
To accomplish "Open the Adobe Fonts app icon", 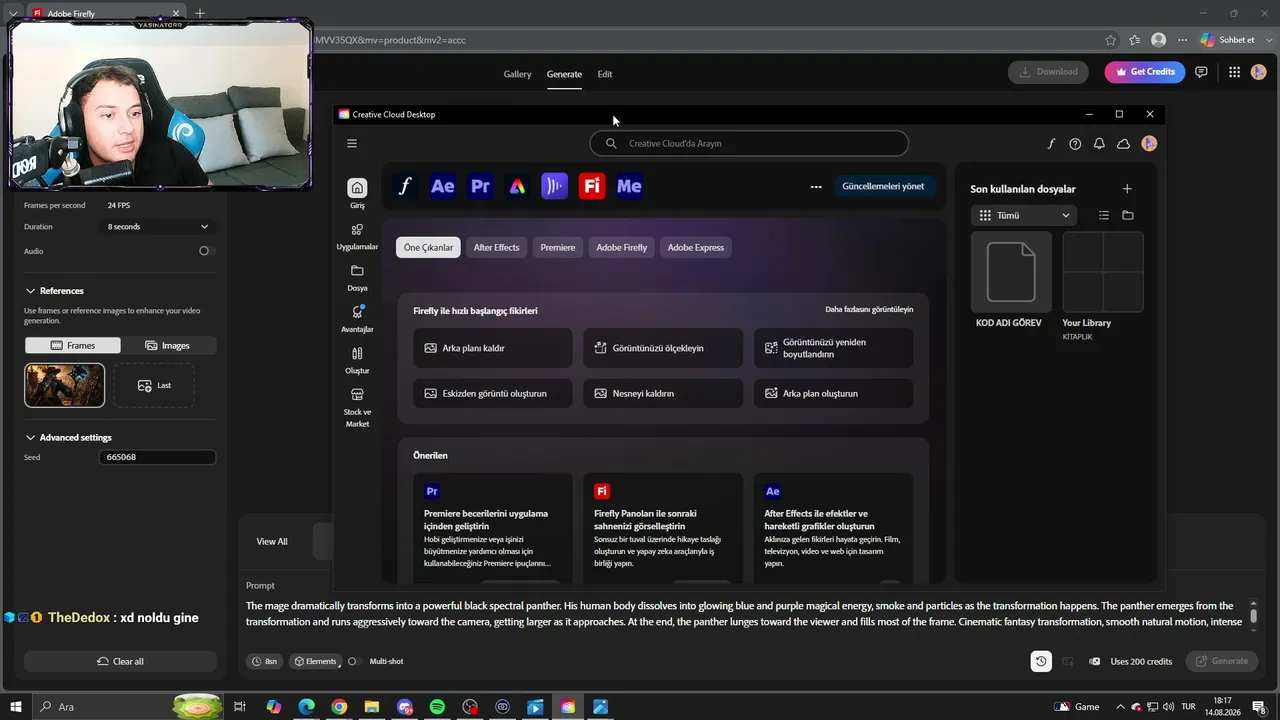I will click(x=405, y=186).
